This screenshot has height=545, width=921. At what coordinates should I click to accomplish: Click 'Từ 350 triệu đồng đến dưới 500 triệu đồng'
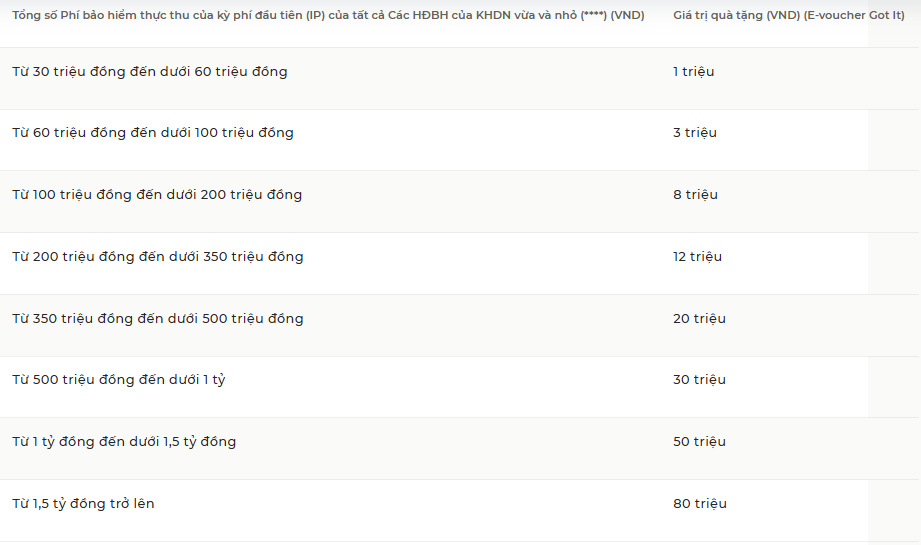[x=157, y=319]
